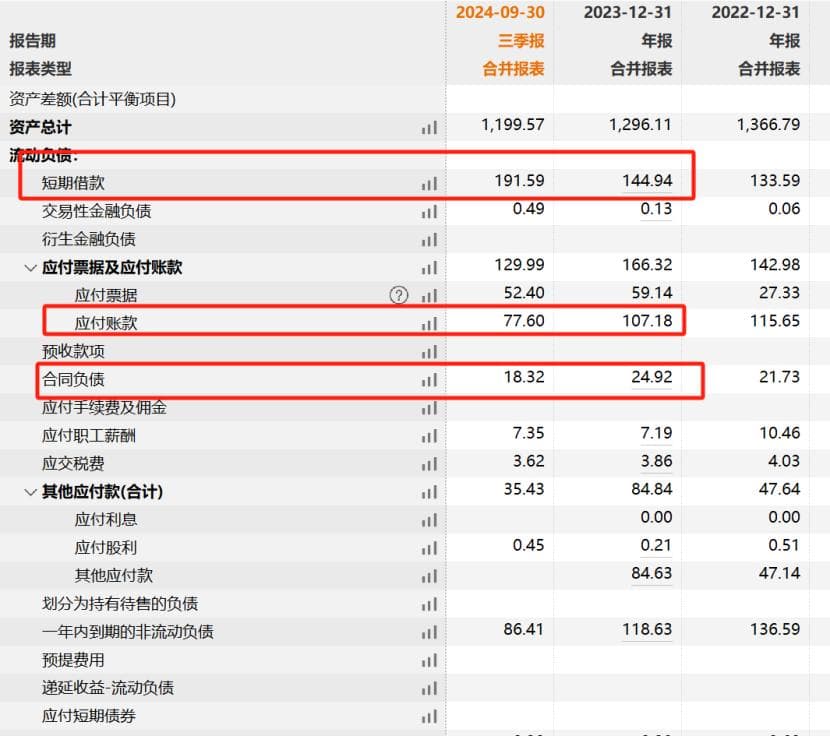Click the 191.59 short-term loan cell
Image resolution: width=830 pixels, height=737 pixels.
coord(519,181)
